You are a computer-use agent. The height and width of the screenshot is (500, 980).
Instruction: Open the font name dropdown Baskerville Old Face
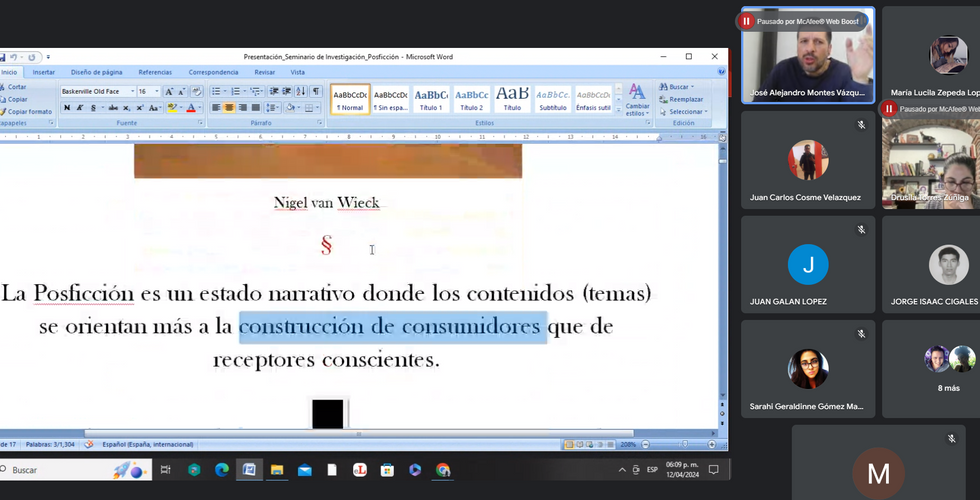click(132, 91)
